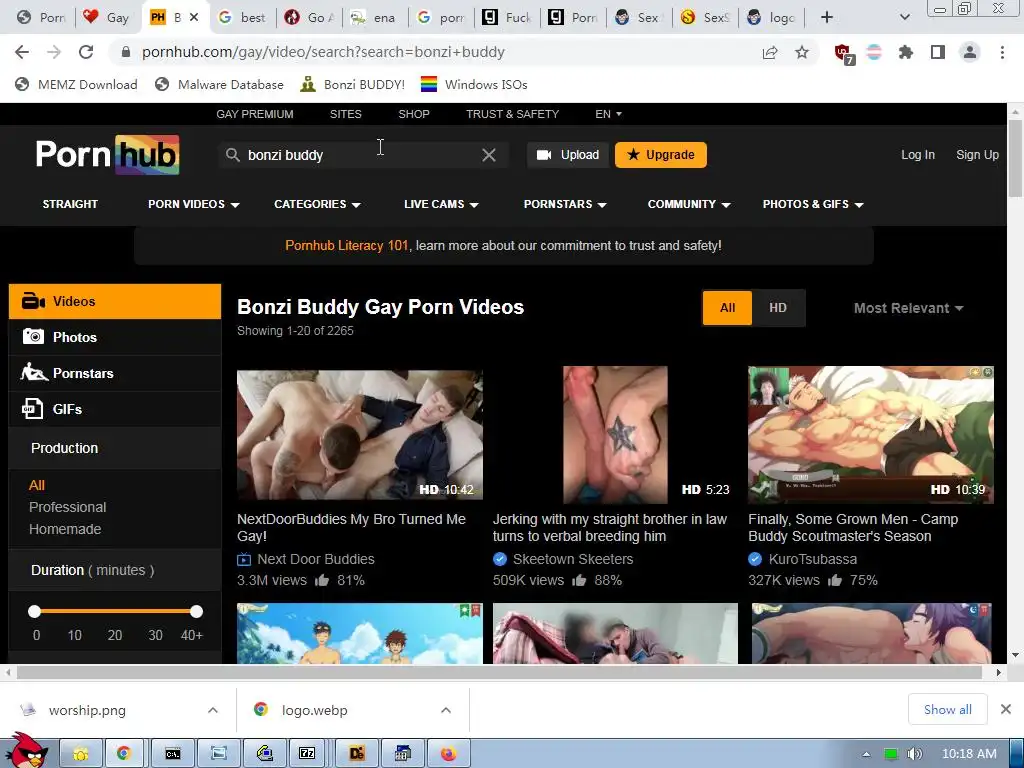Expand the CATEGORIES nav dropdown
The height and width of the screenshot is (768, 1024).
[x=317, y=204]
